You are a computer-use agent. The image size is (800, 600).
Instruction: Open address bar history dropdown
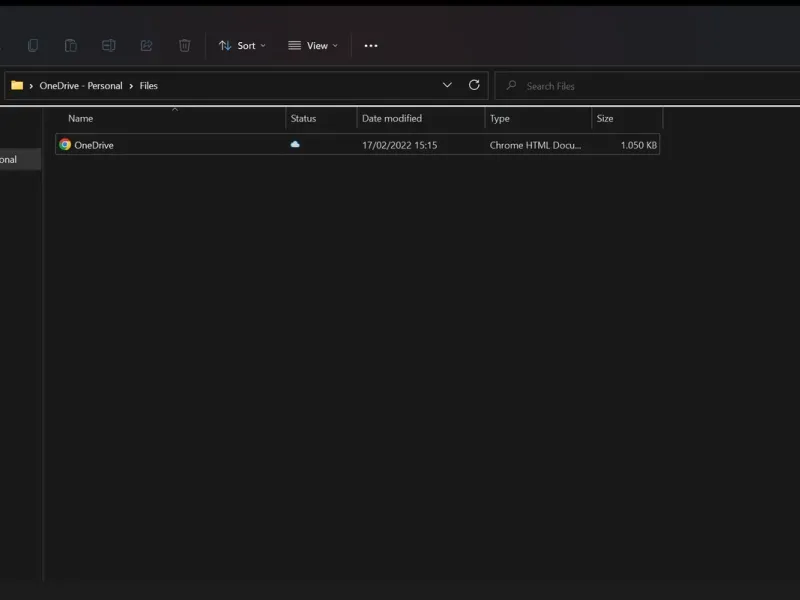(447, 85)
